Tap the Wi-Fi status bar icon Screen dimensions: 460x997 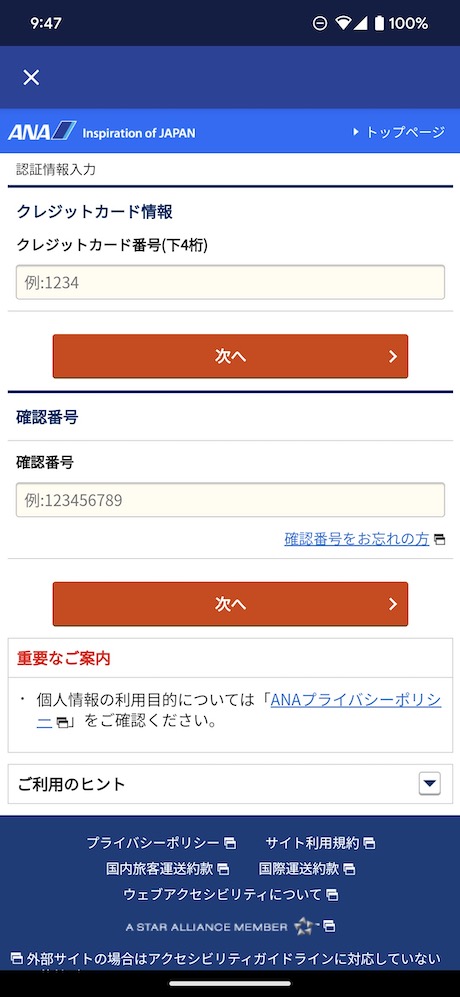(344, 24)
